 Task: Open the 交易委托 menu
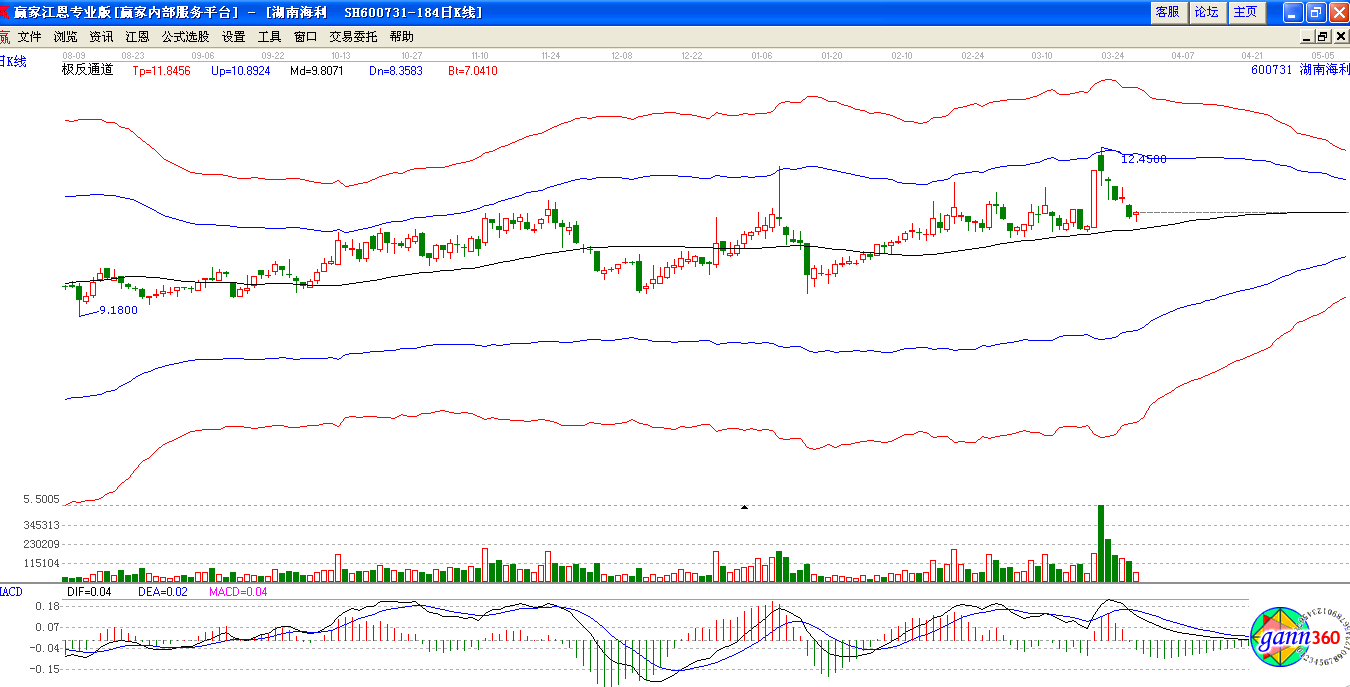point(353,36)
